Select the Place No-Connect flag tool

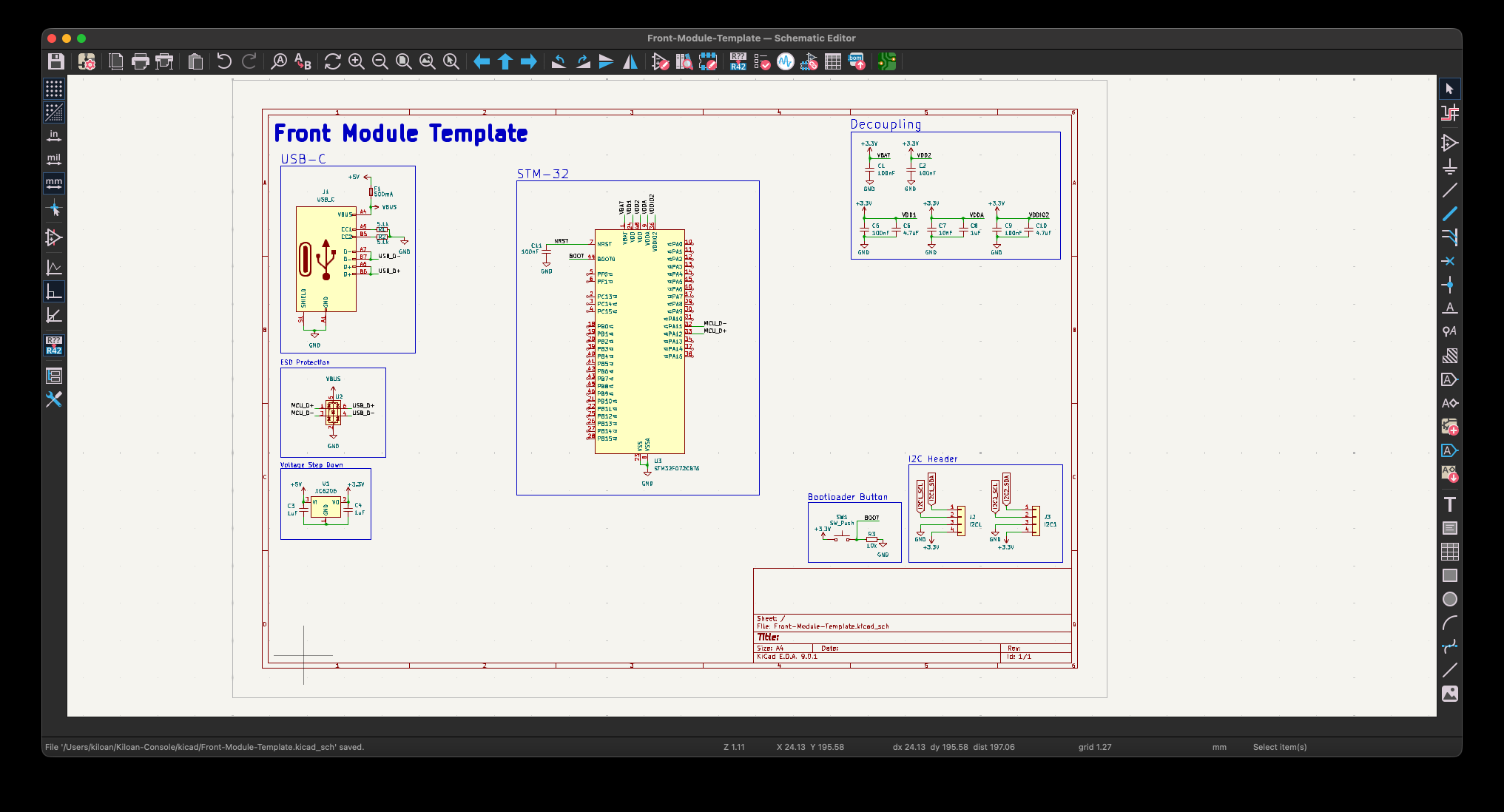tap(1449, 261)
